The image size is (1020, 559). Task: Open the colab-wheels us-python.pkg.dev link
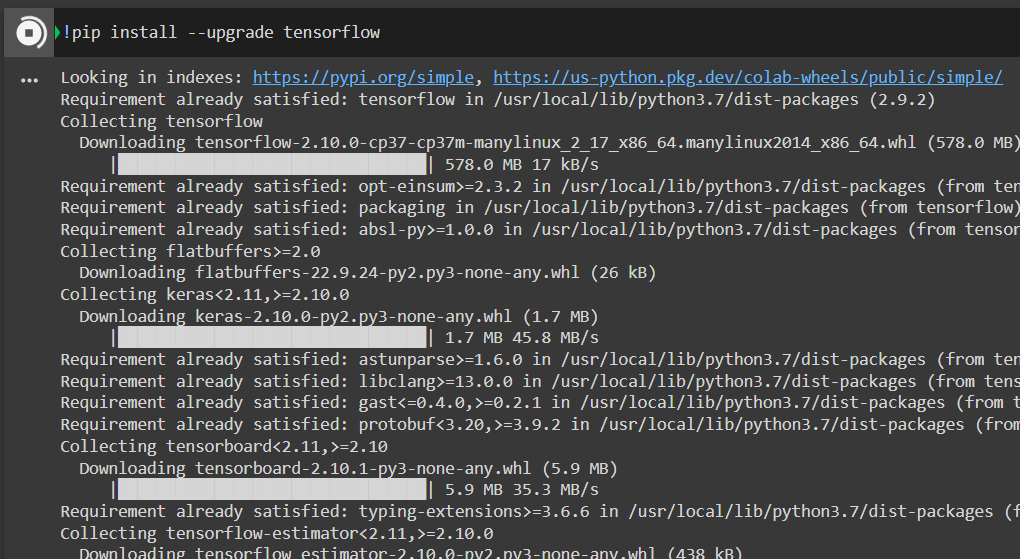[747, 77]
